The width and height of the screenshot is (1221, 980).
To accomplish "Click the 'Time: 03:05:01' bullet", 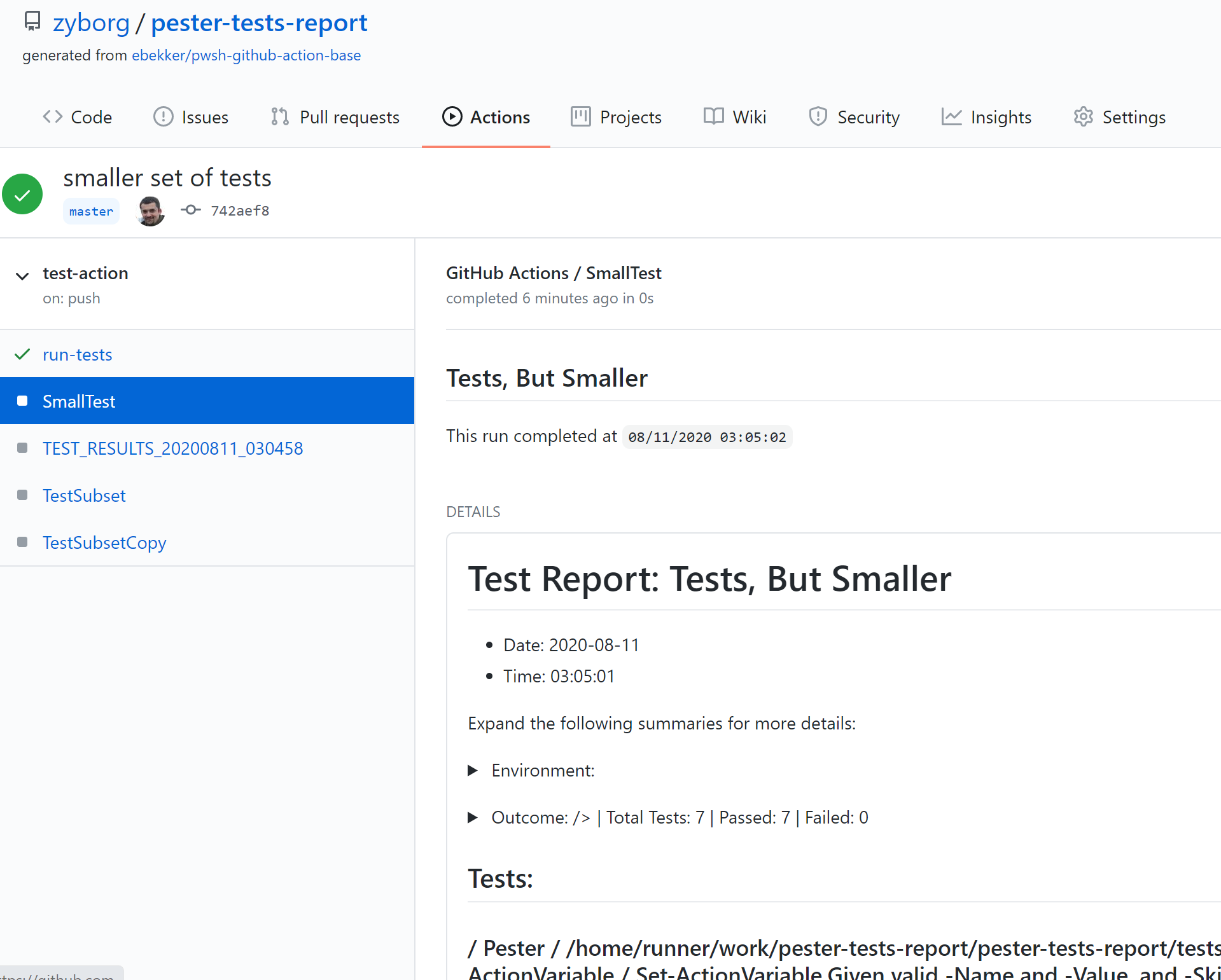I will coord(559,676).
